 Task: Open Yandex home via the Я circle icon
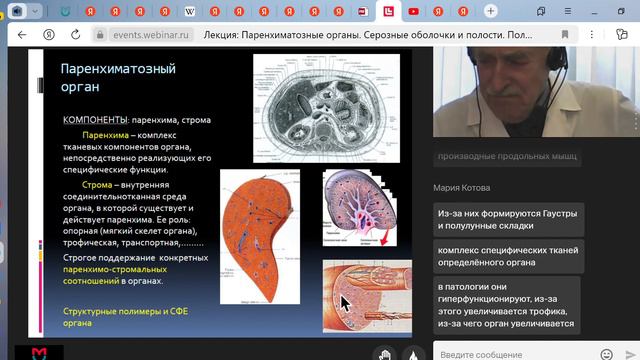point(49,35)
